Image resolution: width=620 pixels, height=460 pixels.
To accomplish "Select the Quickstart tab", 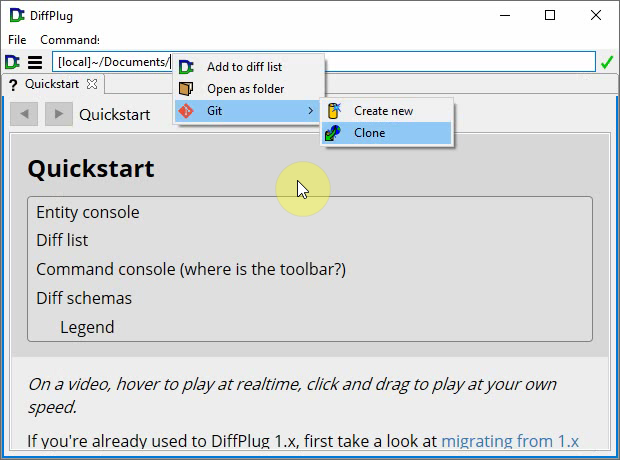I will point(51,84).
